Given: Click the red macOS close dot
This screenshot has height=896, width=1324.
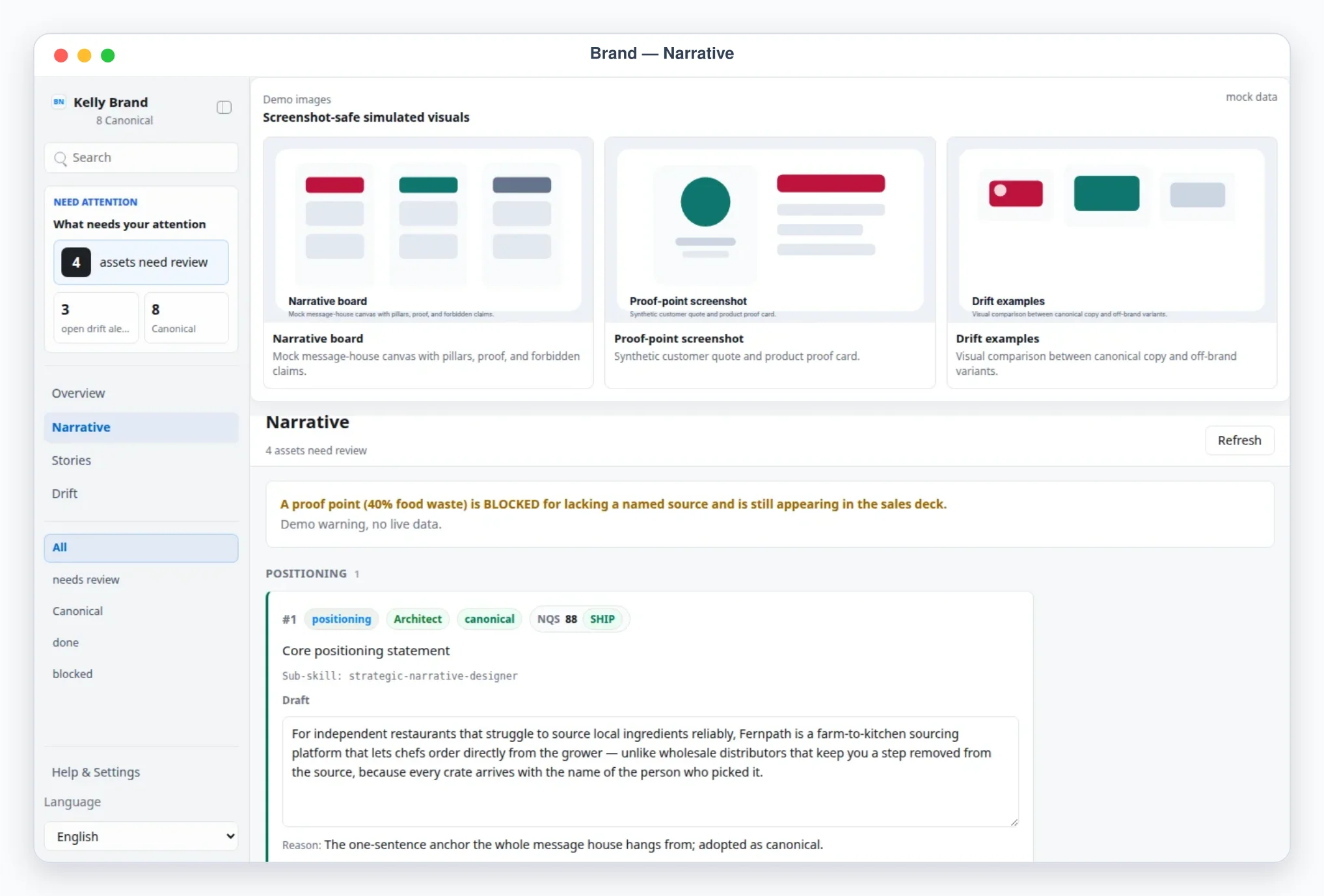Looking at the screenshot, I should click(61, 55).
